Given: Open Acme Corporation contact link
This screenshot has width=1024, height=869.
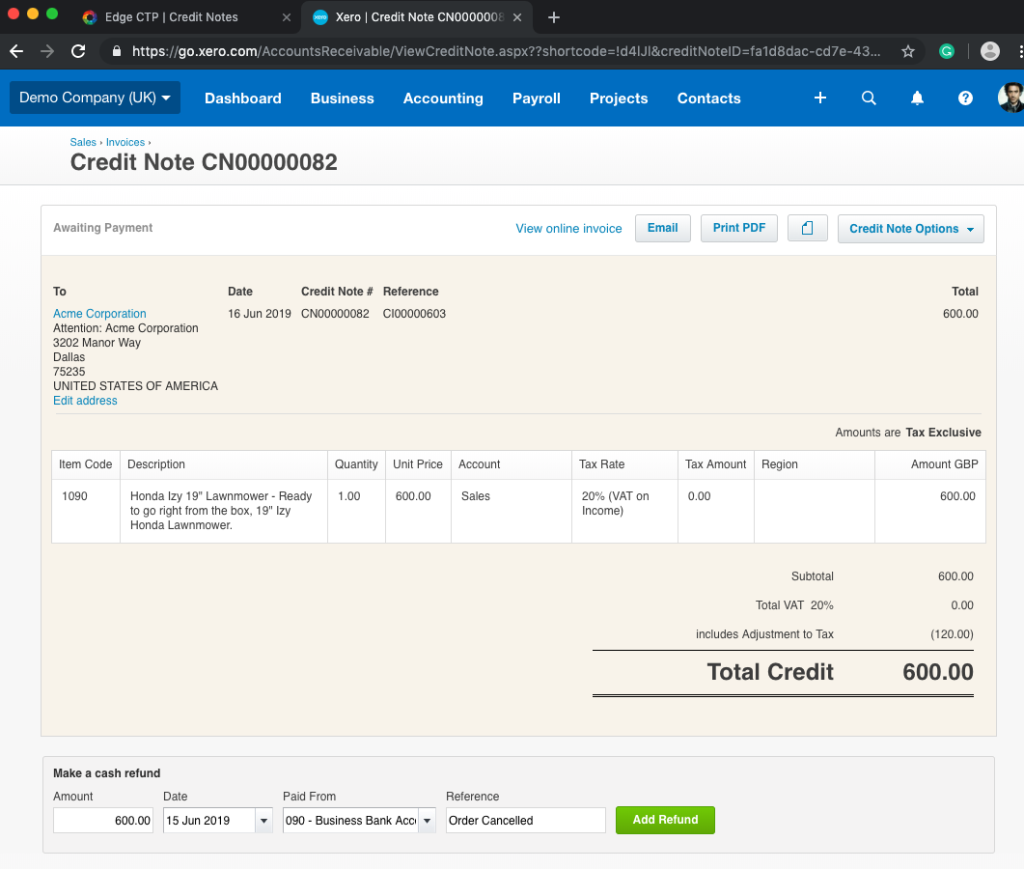Looking at the screenshot, I should [99, 313].
